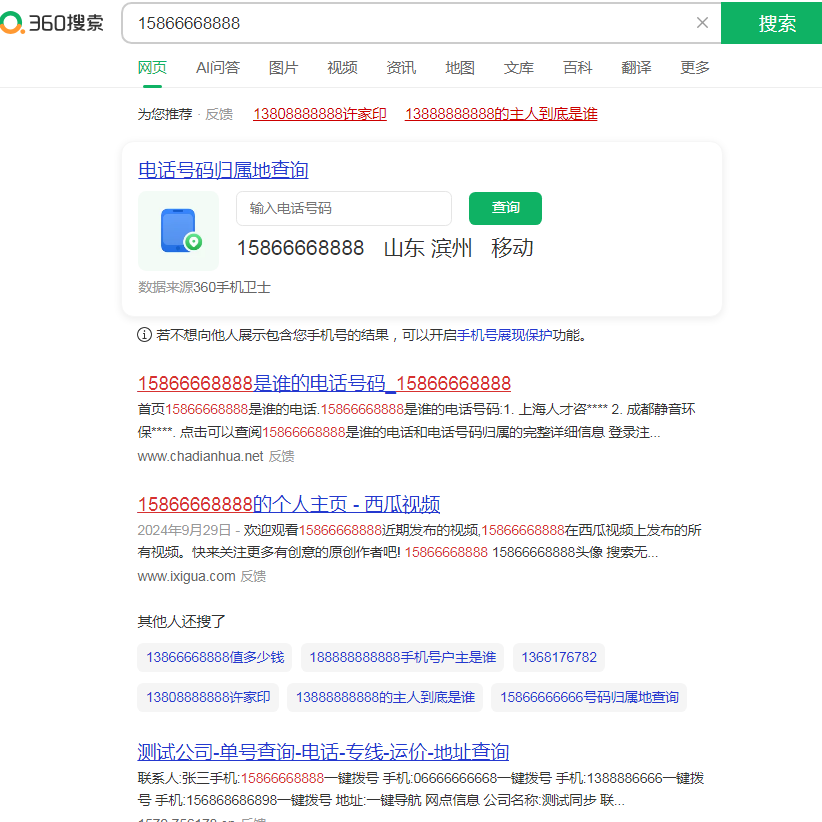Click the phone location lookup icon
This screenshot has width=822, height=822.
178,231
